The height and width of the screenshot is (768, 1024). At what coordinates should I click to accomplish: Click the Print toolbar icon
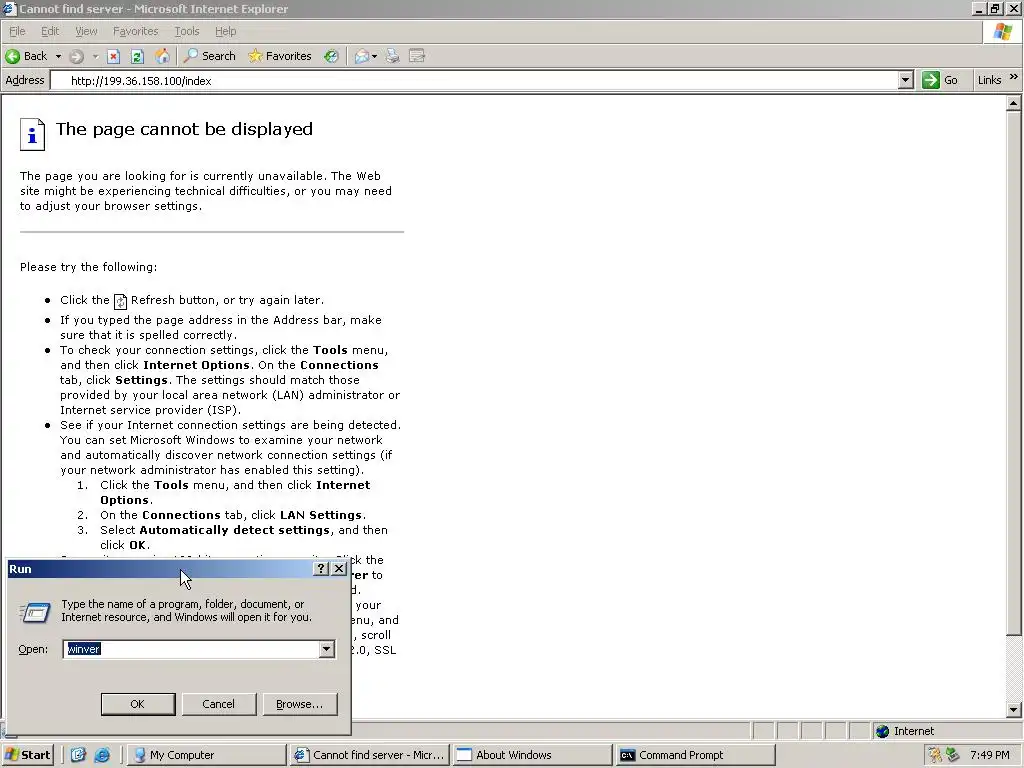click(392, 56)
